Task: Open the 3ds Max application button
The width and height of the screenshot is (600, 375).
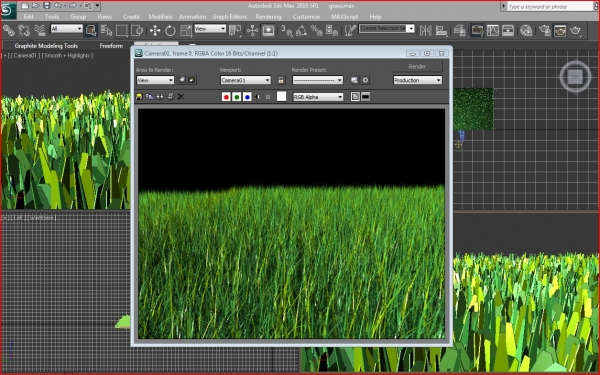Action: 8,10
